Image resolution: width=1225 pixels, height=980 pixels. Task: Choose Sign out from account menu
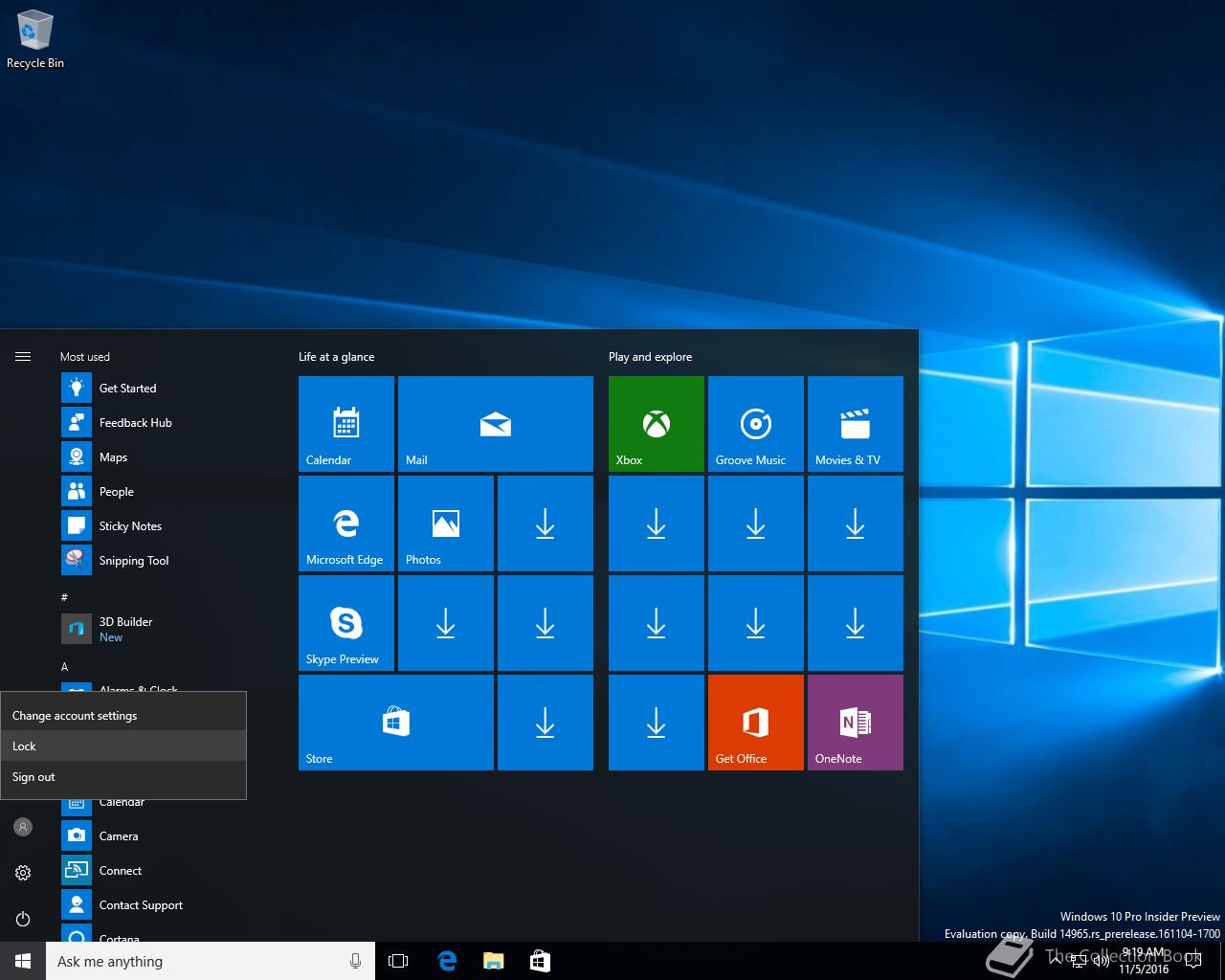[122, 777]
